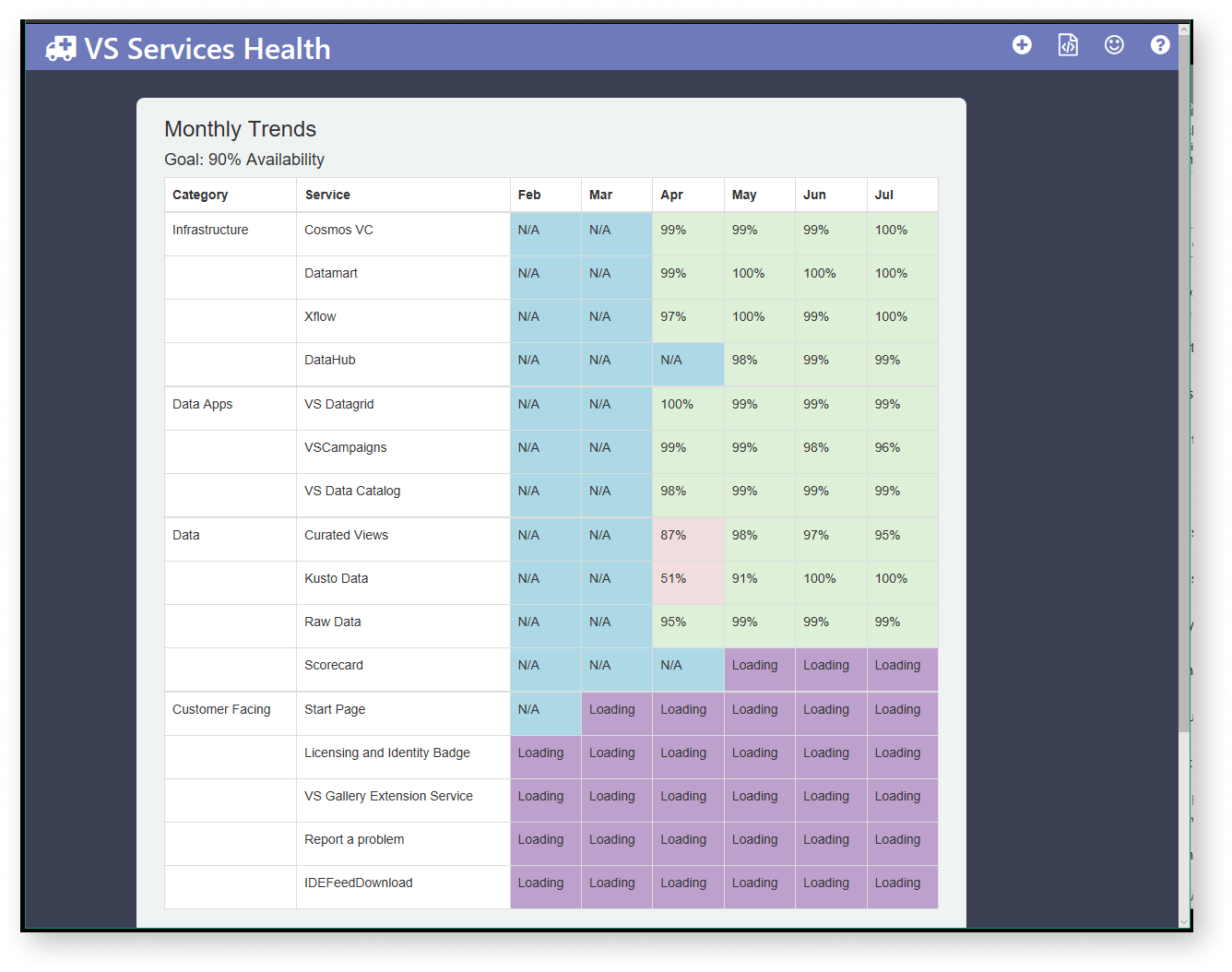1232x972 pixels.
Task: Click Report a problem July Loading cell
Action: (x=903, y=844)
